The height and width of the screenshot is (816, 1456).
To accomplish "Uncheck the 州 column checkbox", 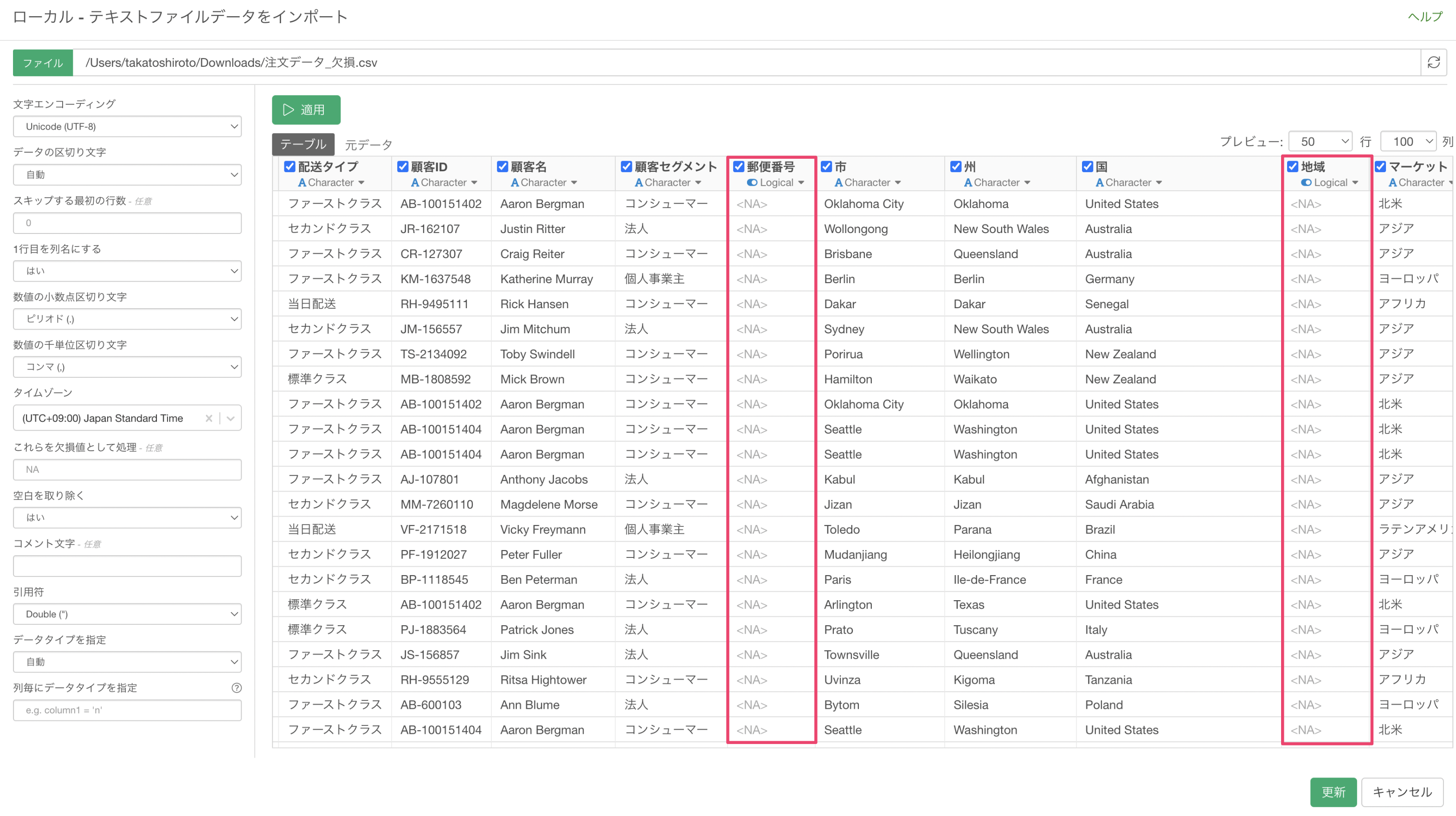I will [956, 166].
